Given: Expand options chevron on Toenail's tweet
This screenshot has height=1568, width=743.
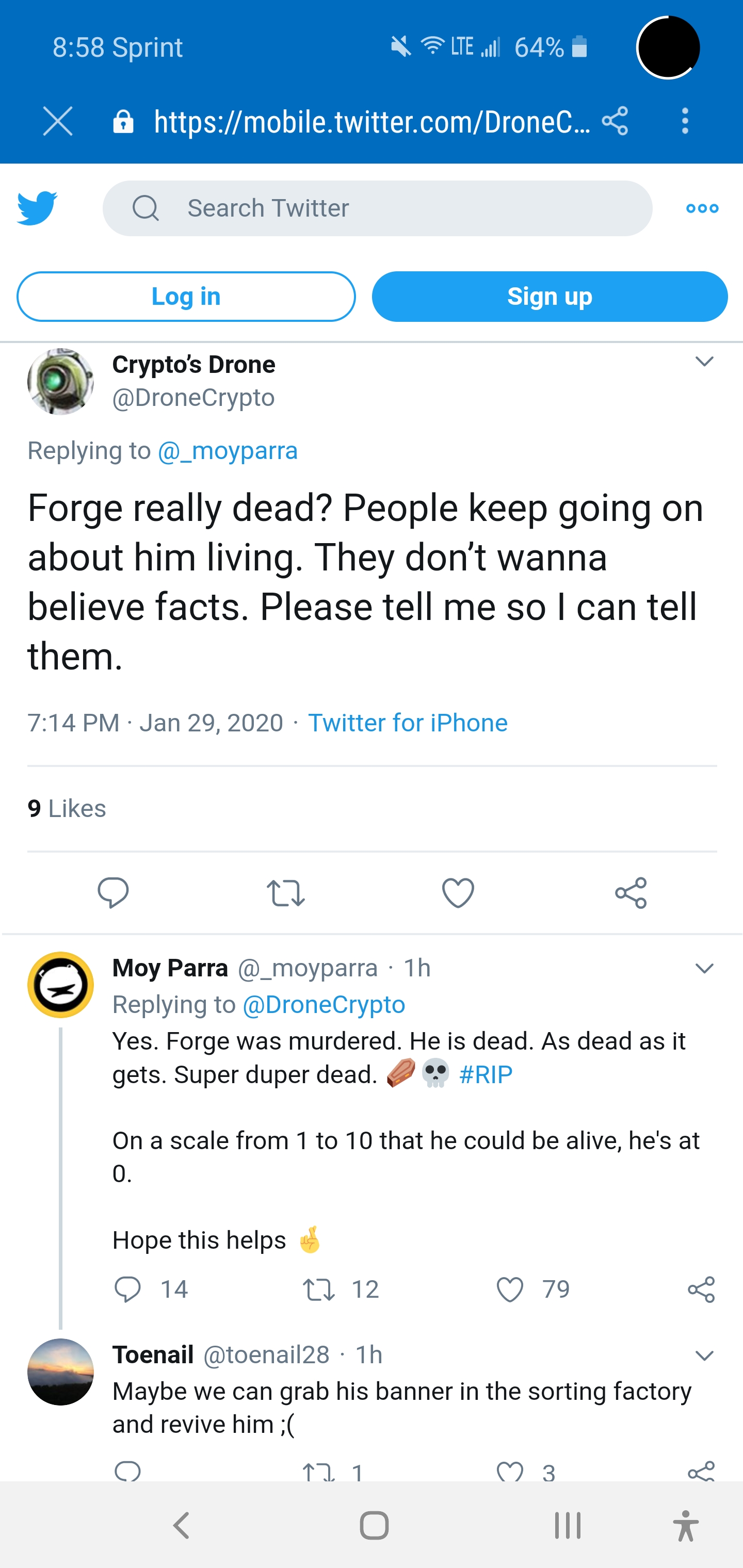Looking at the screenshot, I should point(705,1355).
